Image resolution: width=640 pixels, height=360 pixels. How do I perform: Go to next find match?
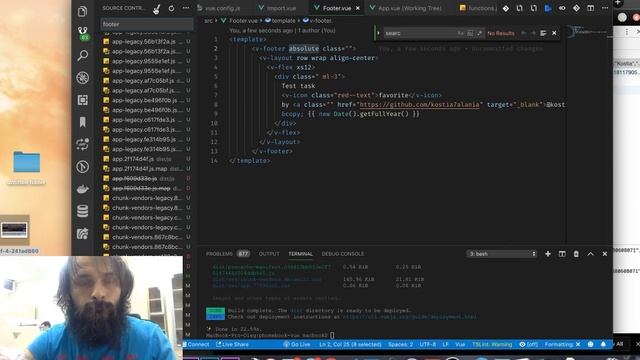[x=533, y=33]
